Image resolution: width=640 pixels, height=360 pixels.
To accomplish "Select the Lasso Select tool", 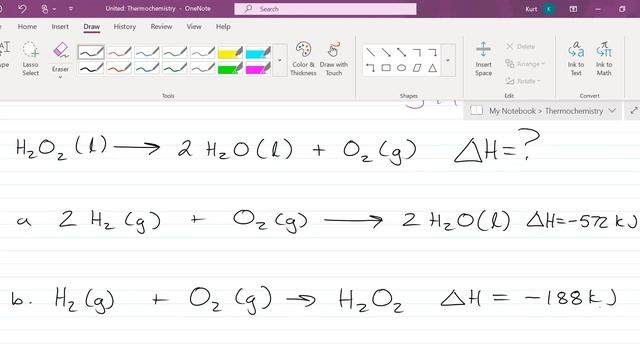I will [31, 59].
